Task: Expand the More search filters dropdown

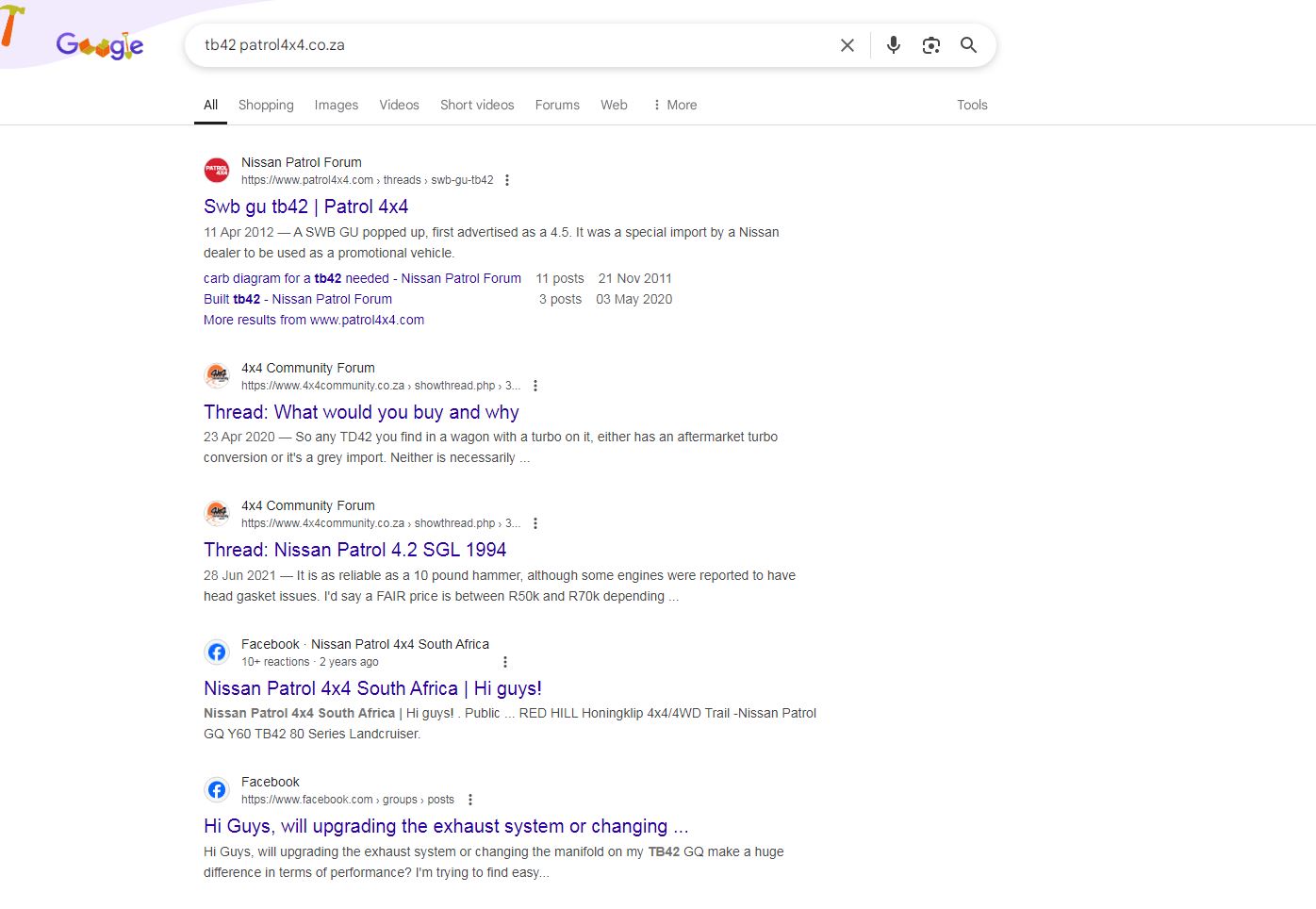Action: tap(675, 105)
